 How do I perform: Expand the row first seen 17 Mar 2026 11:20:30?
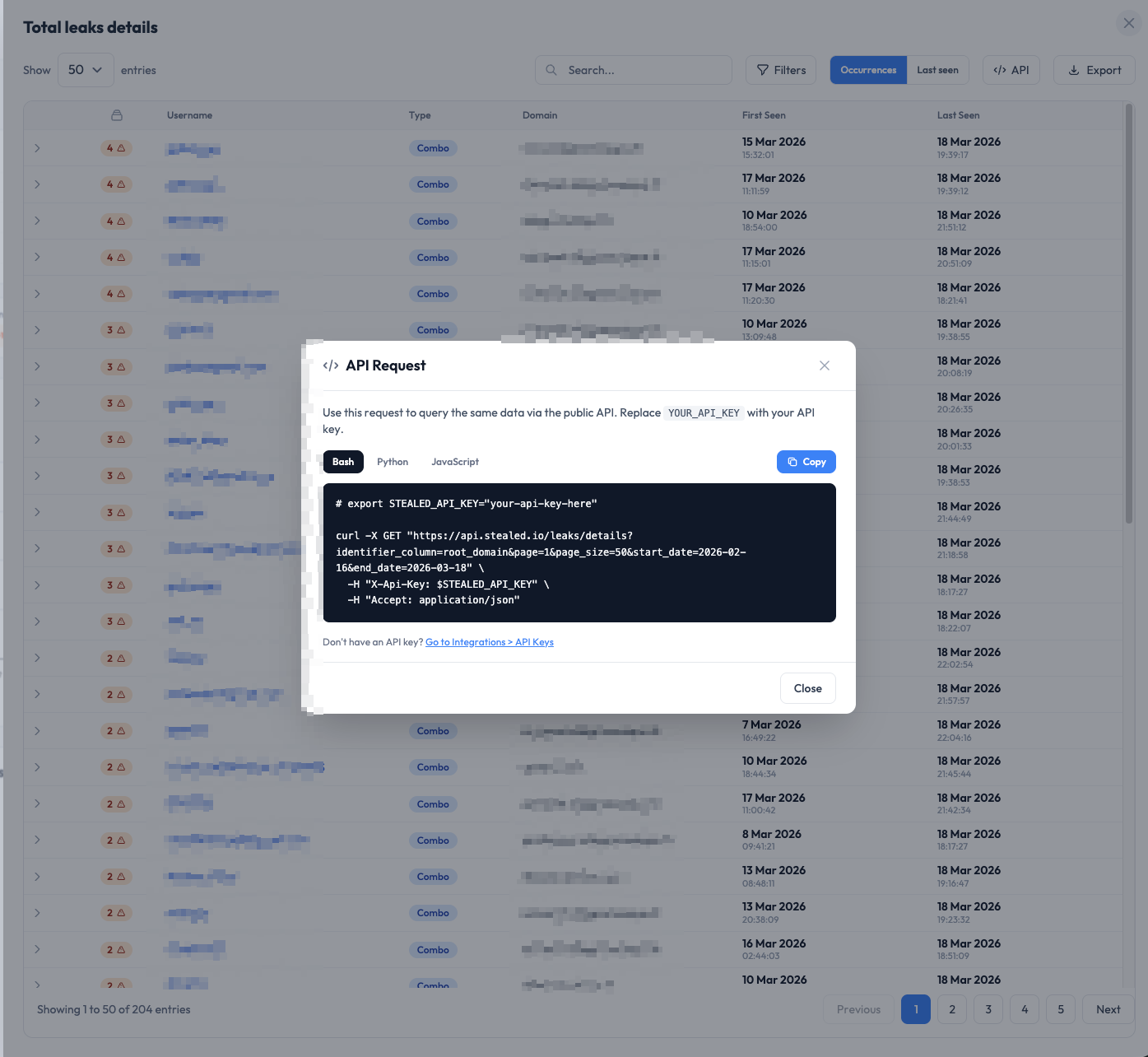point(37,294)
